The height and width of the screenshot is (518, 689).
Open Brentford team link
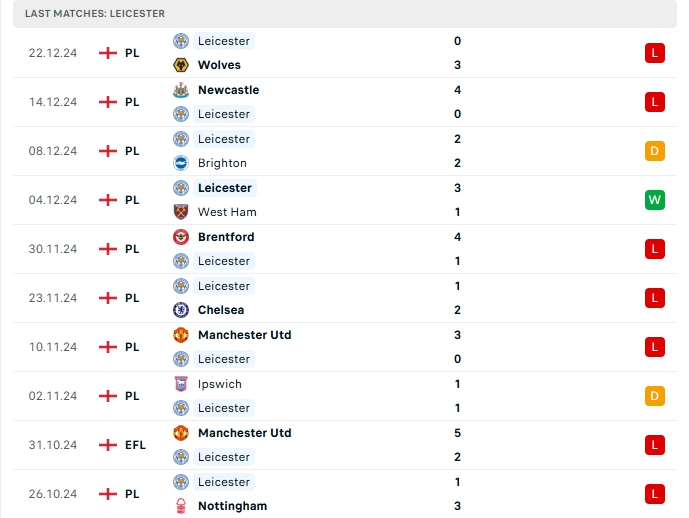click(226, 237)
